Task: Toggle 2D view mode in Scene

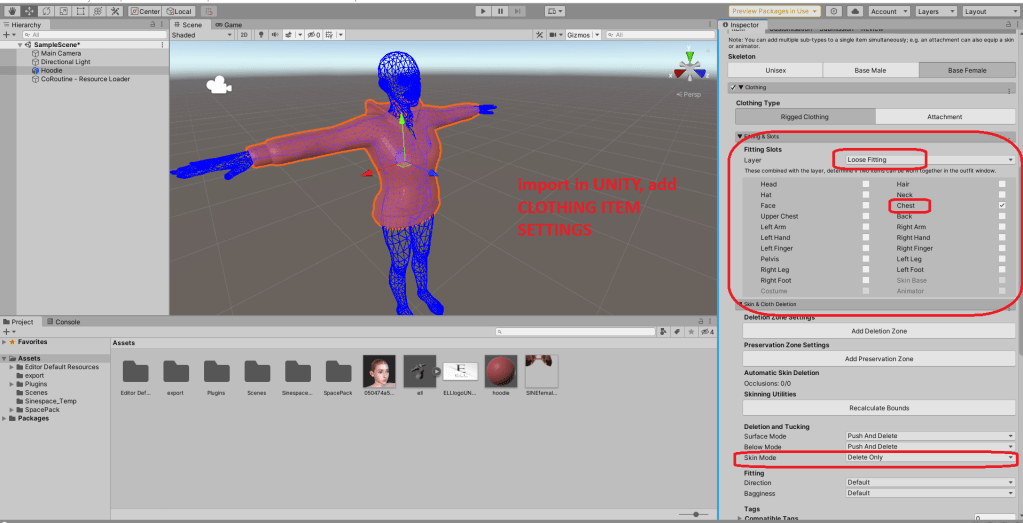Action: tap(244, 35)
